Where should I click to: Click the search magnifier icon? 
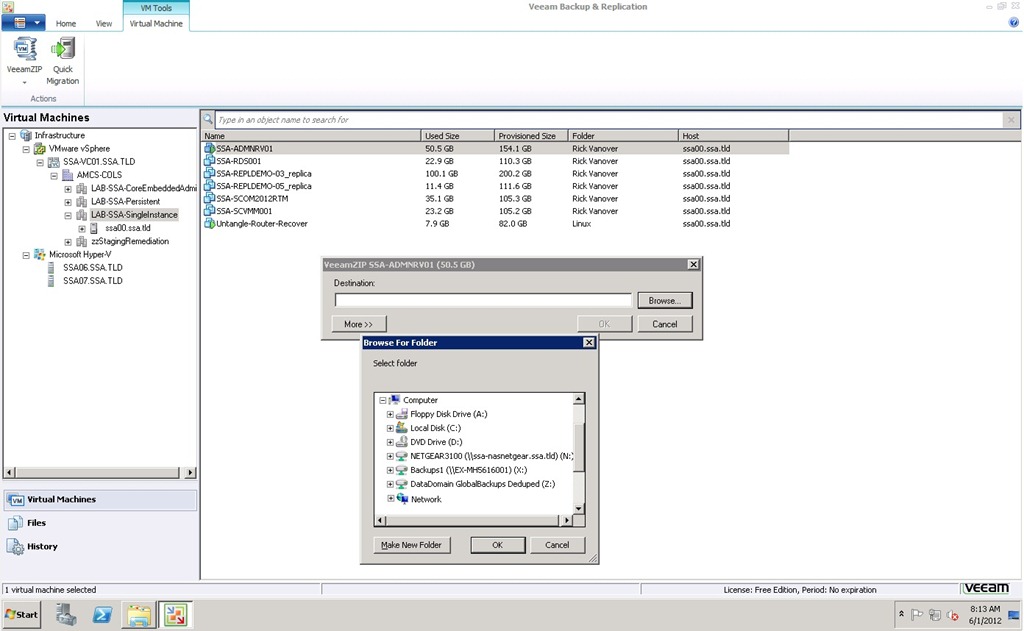pos(208,120)
